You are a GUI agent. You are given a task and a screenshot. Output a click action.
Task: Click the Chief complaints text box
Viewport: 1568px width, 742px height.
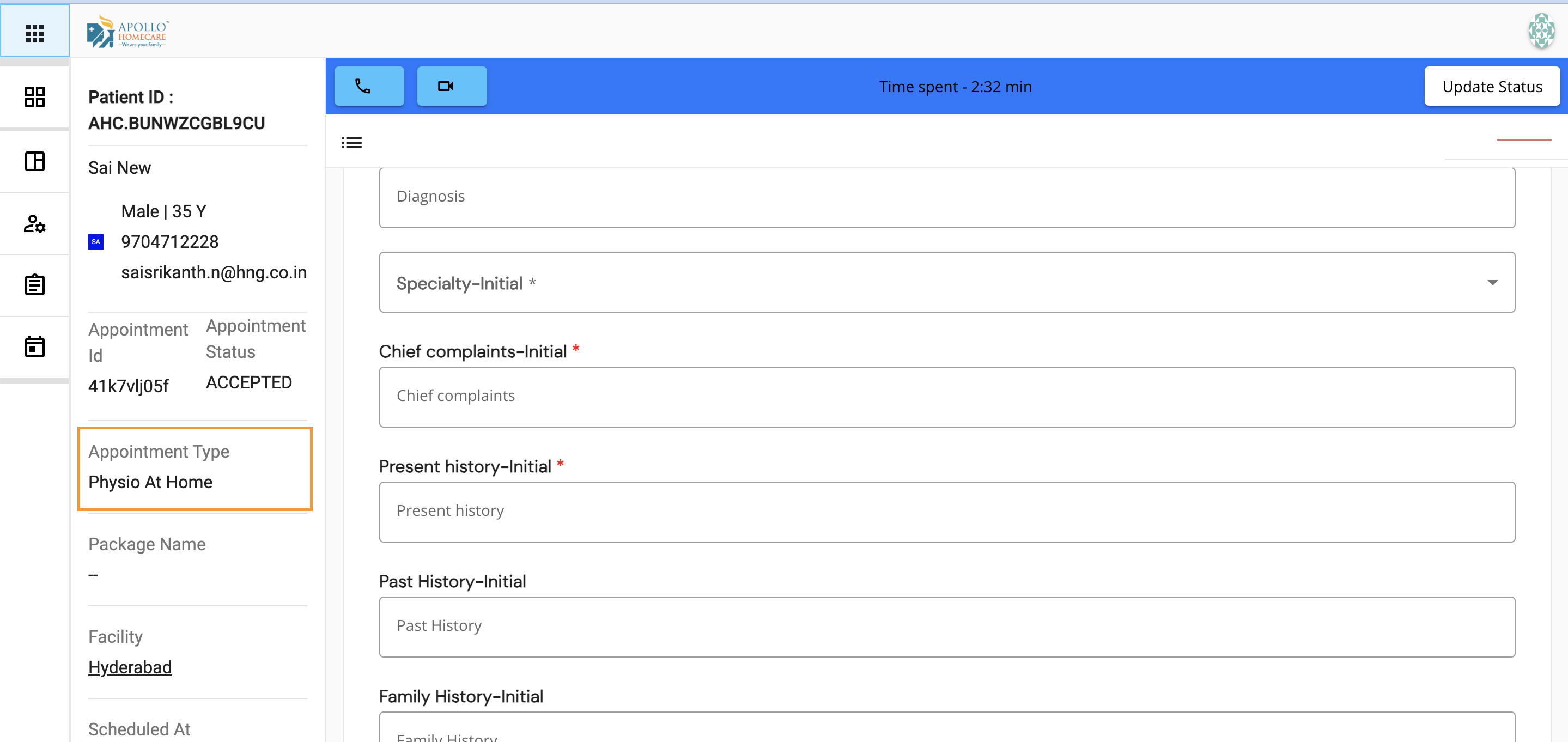(944, 396)
